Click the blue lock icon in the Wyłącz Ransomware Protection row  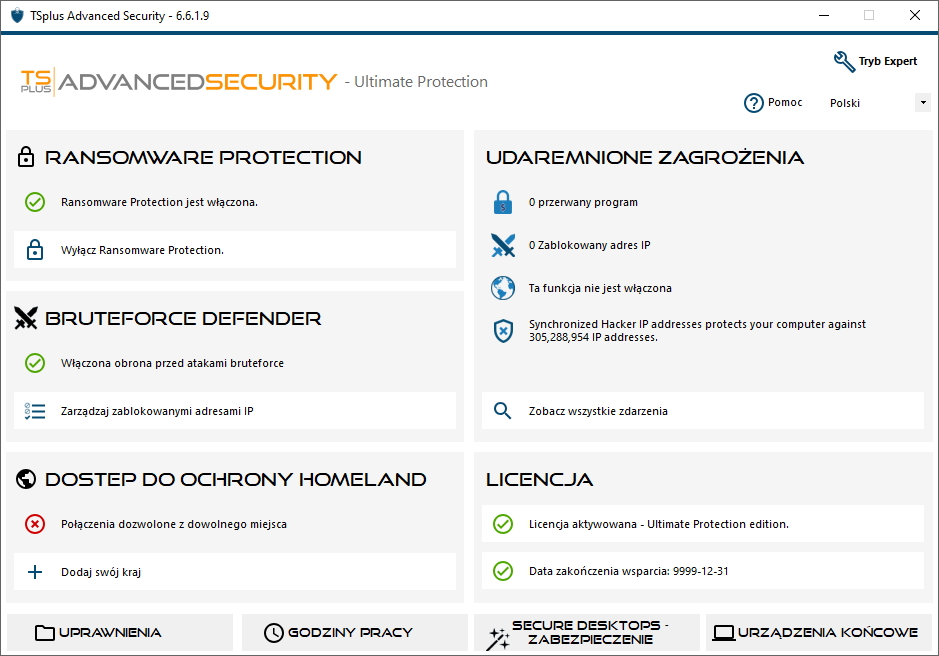35,250
